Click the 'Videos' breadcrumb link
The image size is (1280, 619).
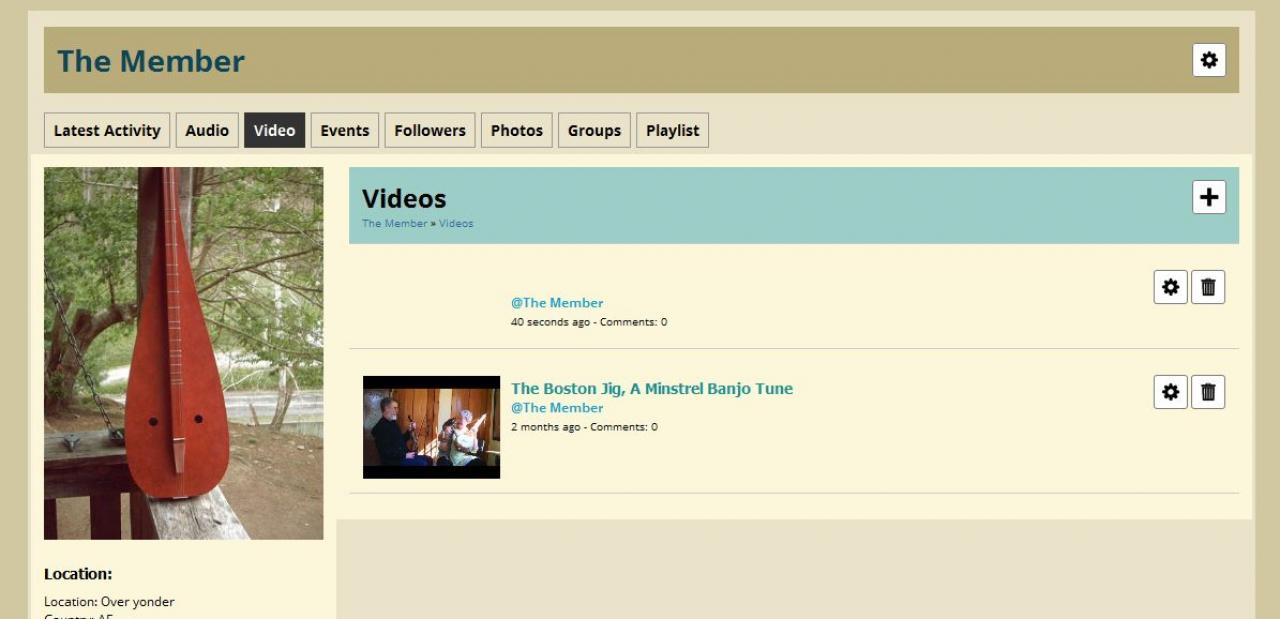[456, 223]
